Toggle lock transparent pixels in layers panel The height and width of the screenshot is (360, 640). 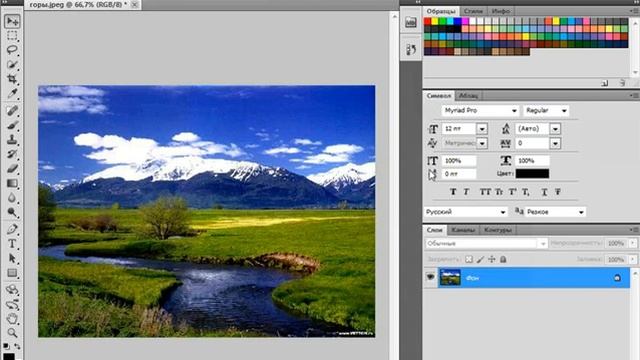tap(469, 259)
